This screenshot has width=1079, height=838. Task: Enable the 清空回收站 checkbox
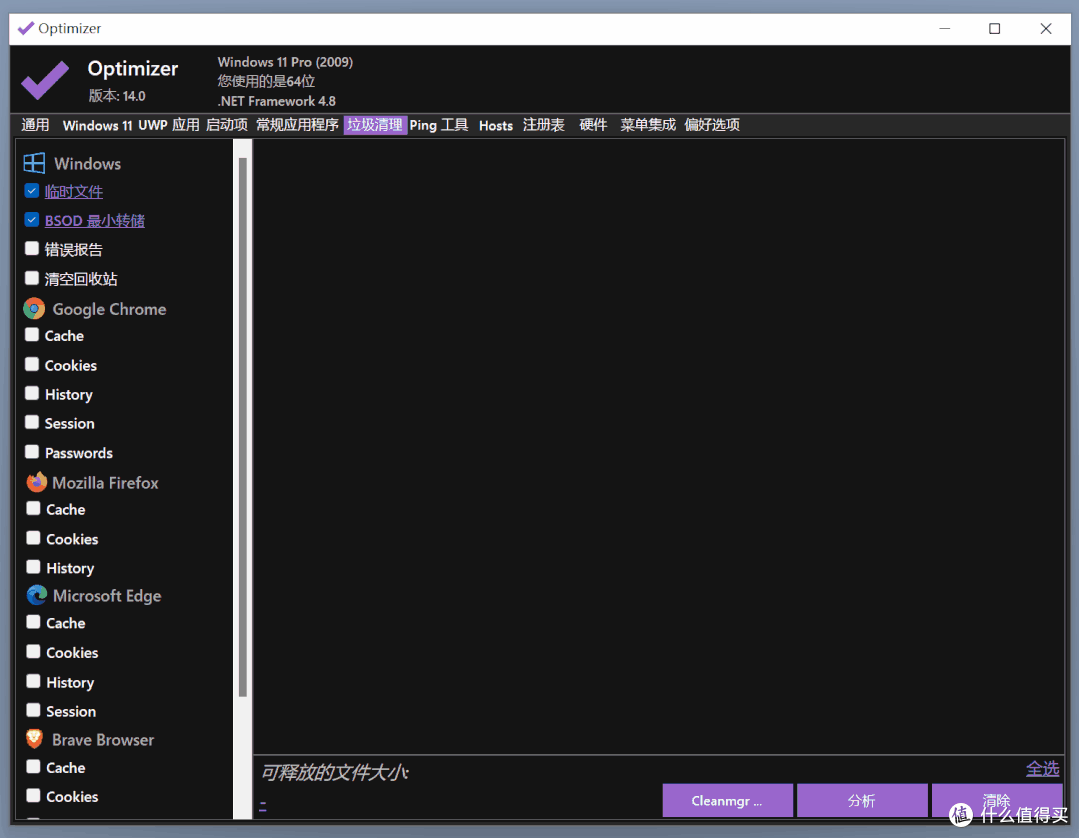[32, 278]
